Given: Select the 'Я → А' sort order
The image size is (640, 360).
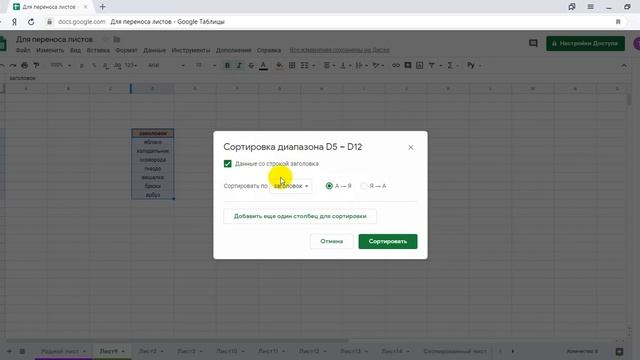Looking at the screenshot, I should coord(364,186).
